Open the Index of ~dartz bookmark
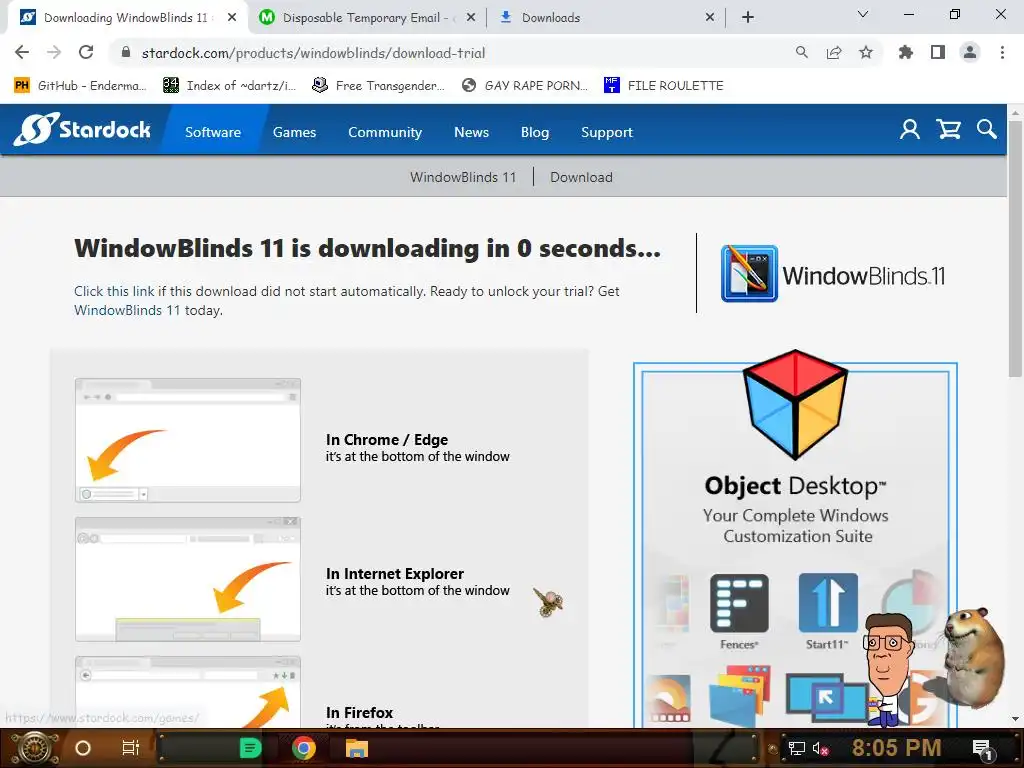This screenshot has width=1024, height=768. [230, 85]
